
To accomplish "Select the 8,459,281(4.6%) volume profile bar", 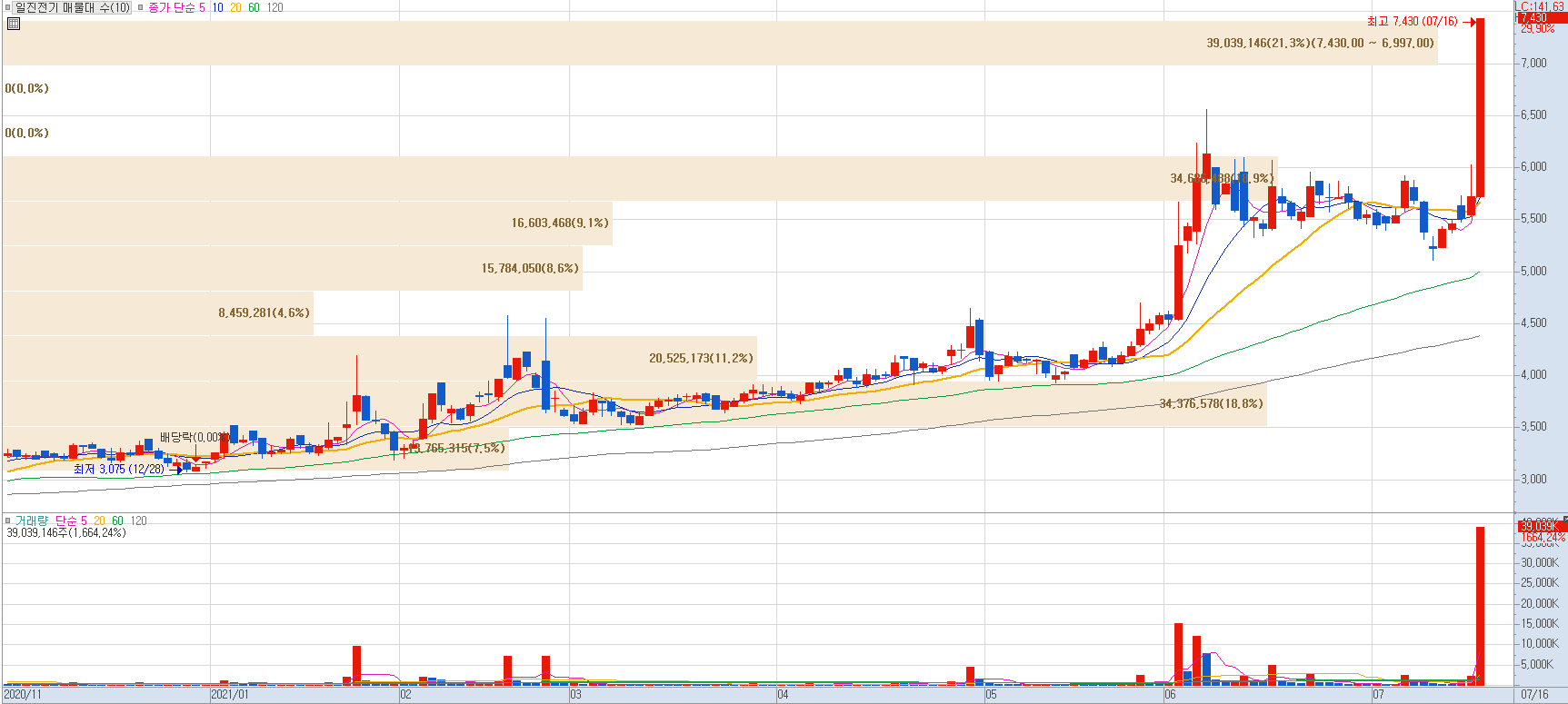I will pos(158,312).
